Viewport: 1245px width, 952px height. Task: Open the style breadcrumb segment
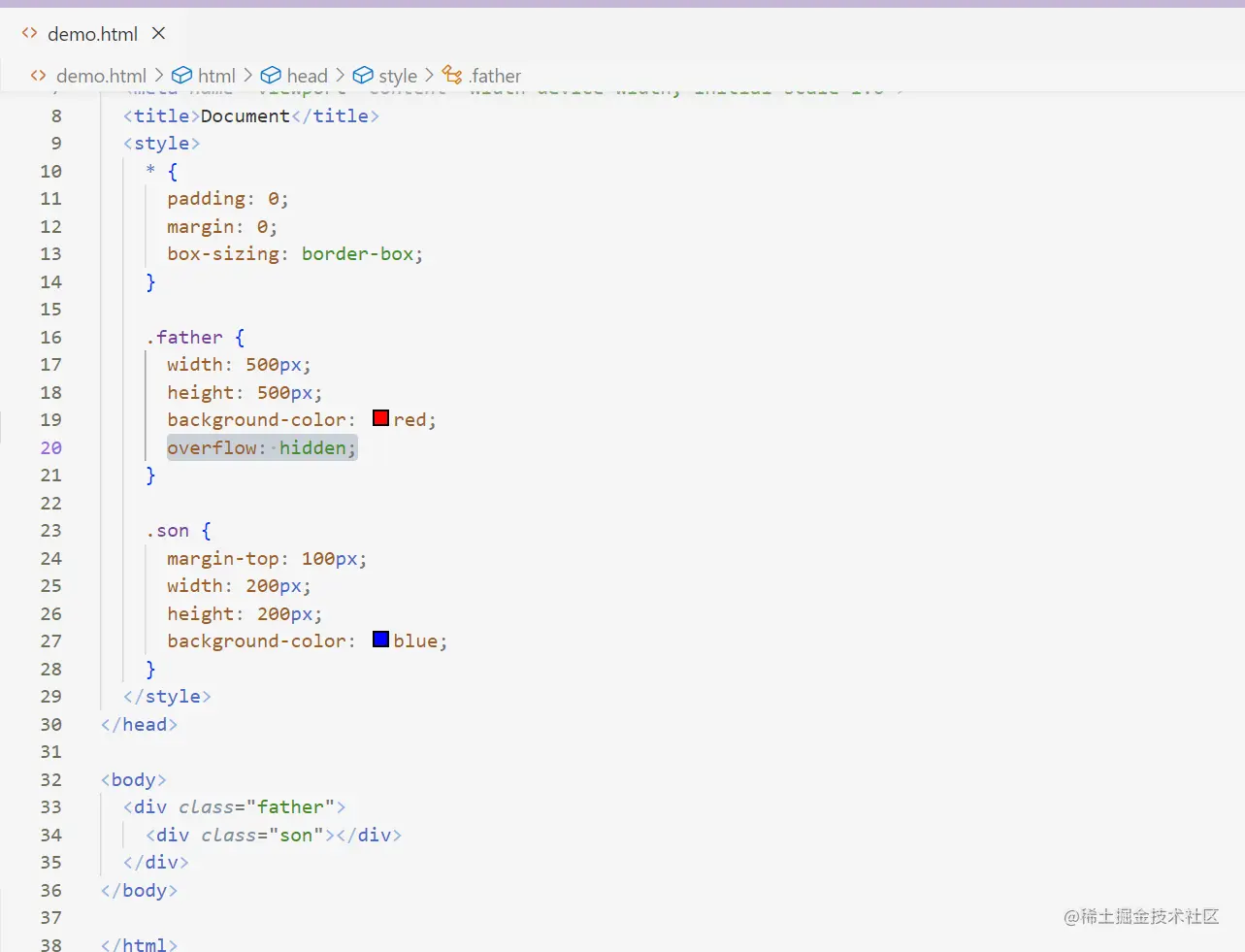click(x=398, y=76)
